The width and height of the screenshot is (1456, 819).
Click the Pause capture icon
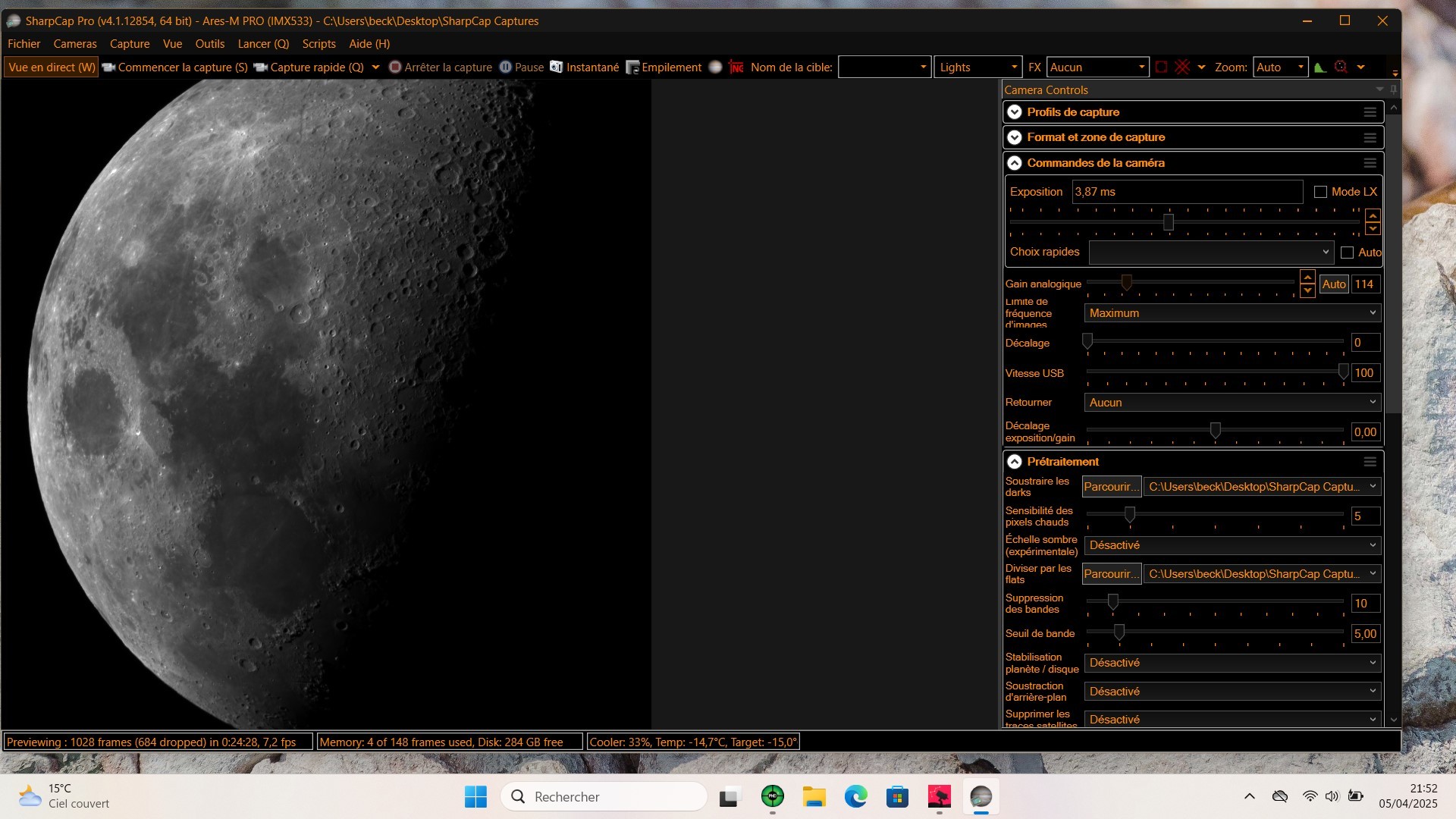point(506,67)
